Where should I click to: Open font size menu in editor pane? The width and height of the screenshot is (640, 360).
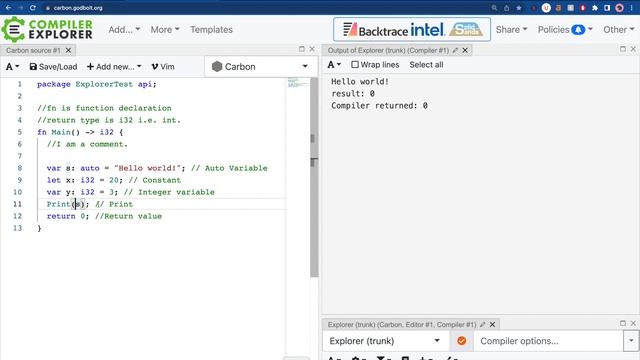tap(12, 67)
